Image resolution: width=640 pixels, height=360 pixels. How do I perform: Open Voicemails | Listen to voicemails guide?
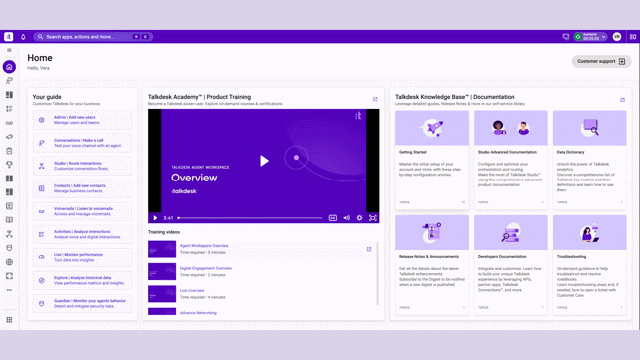tap(82, 211)
